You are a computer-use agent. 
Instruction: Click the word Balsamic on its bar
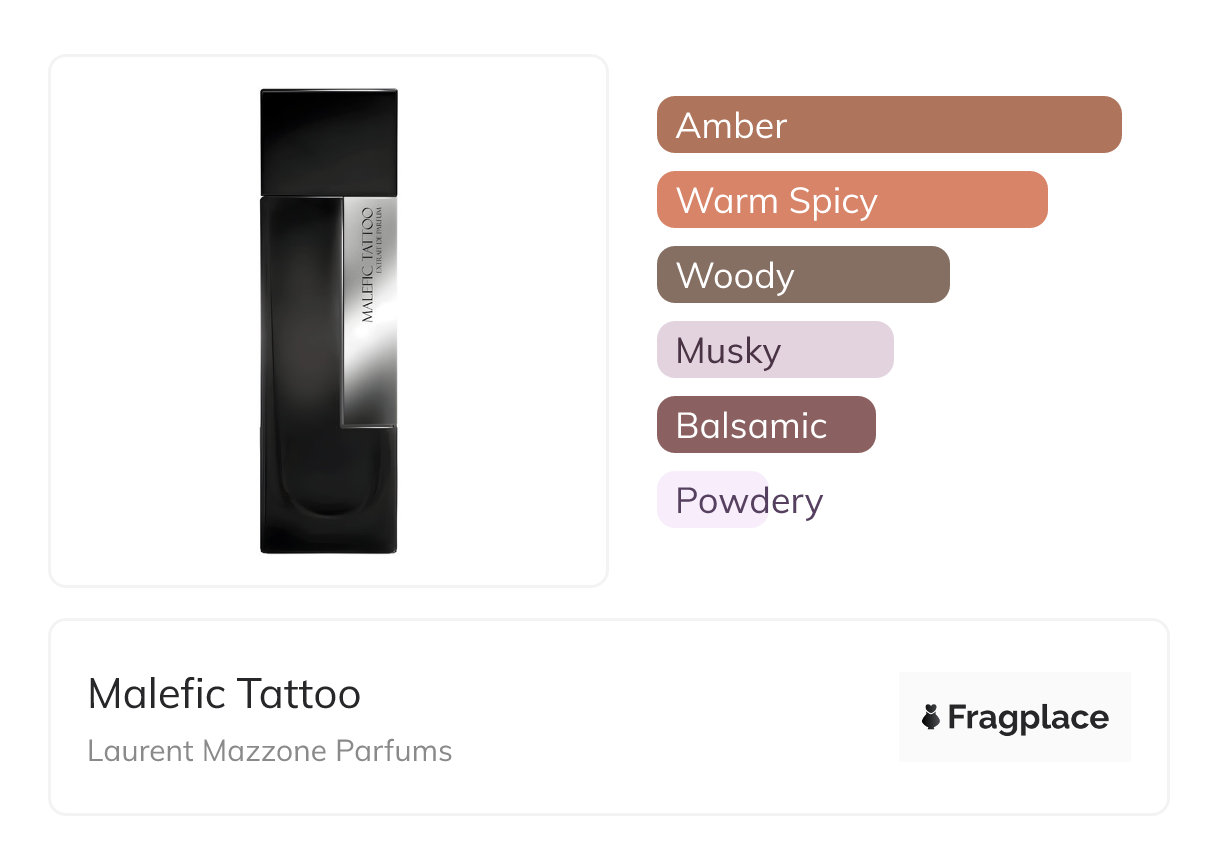pos(751,426)
